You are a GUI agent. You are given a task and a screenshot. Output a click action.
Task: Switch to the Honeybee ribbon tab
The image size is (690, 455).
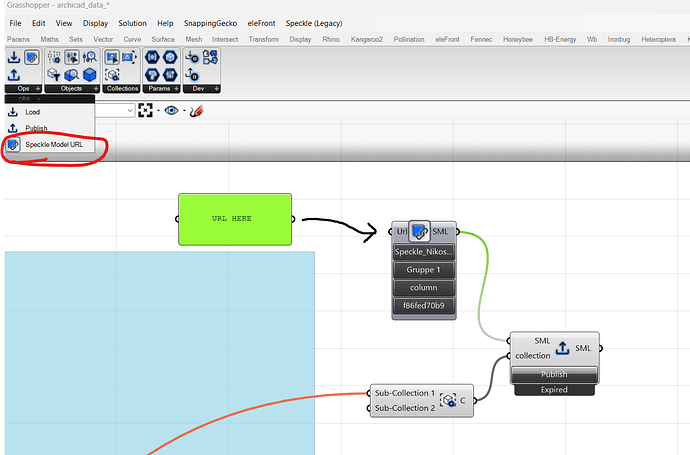click(518, 40)
